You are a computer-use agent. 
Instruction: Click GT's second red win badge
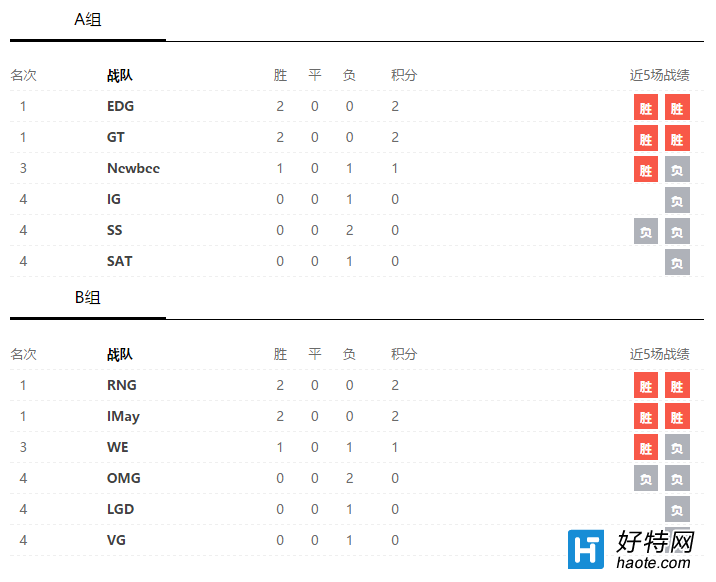(x=677, y=138)
